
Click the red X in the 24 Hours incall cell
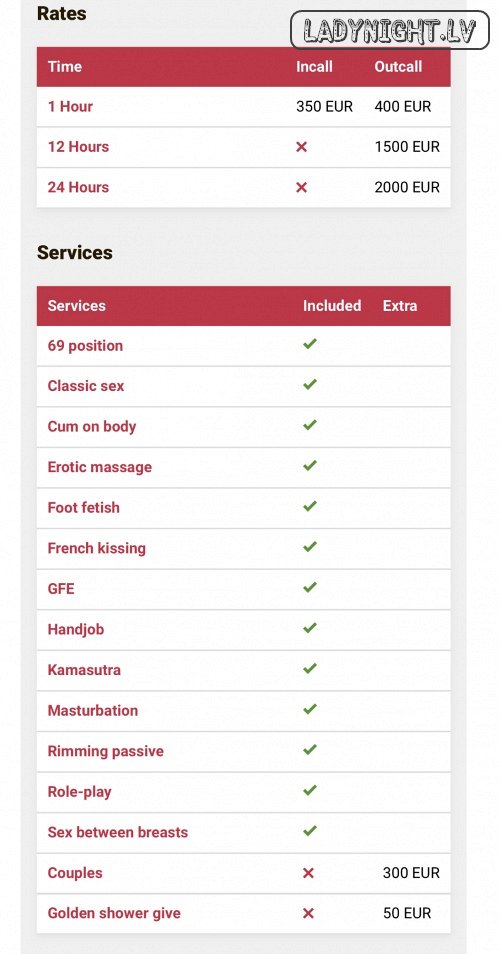301,187
